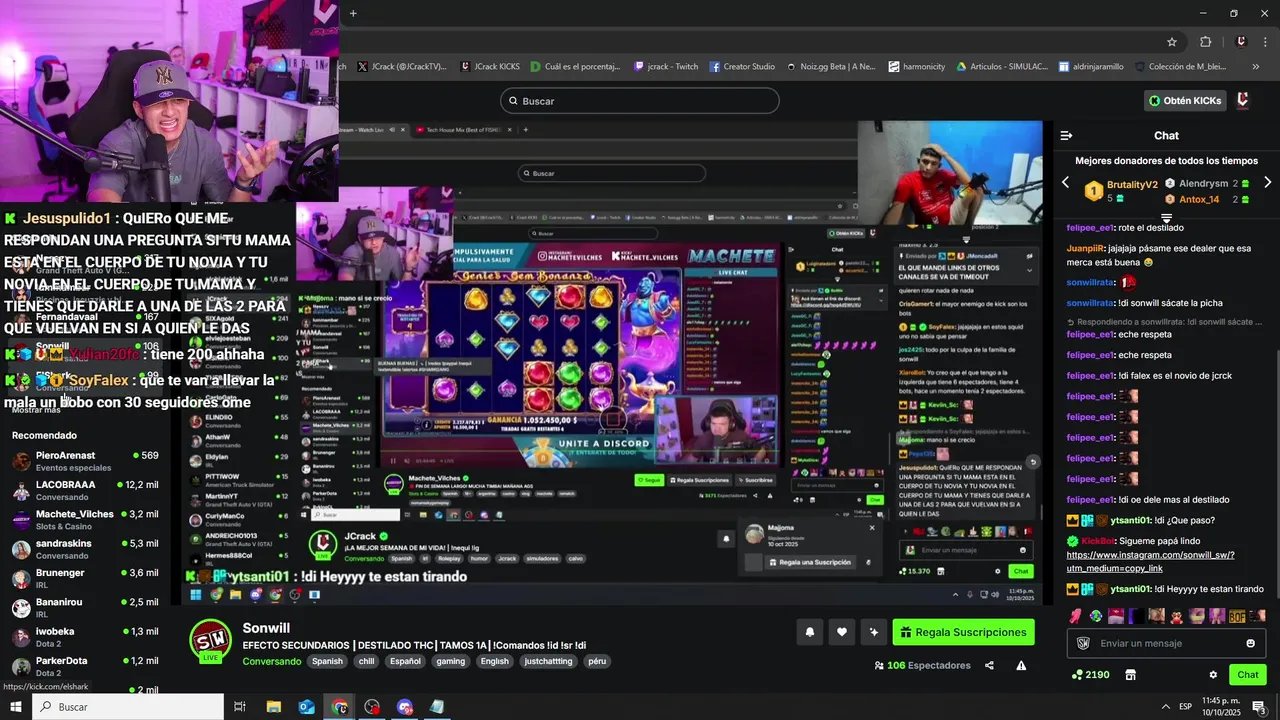The height and width of the screenshot is (720, 1280).
Task: Click the SW channel badge in chat input
Action: (1083, 643)
